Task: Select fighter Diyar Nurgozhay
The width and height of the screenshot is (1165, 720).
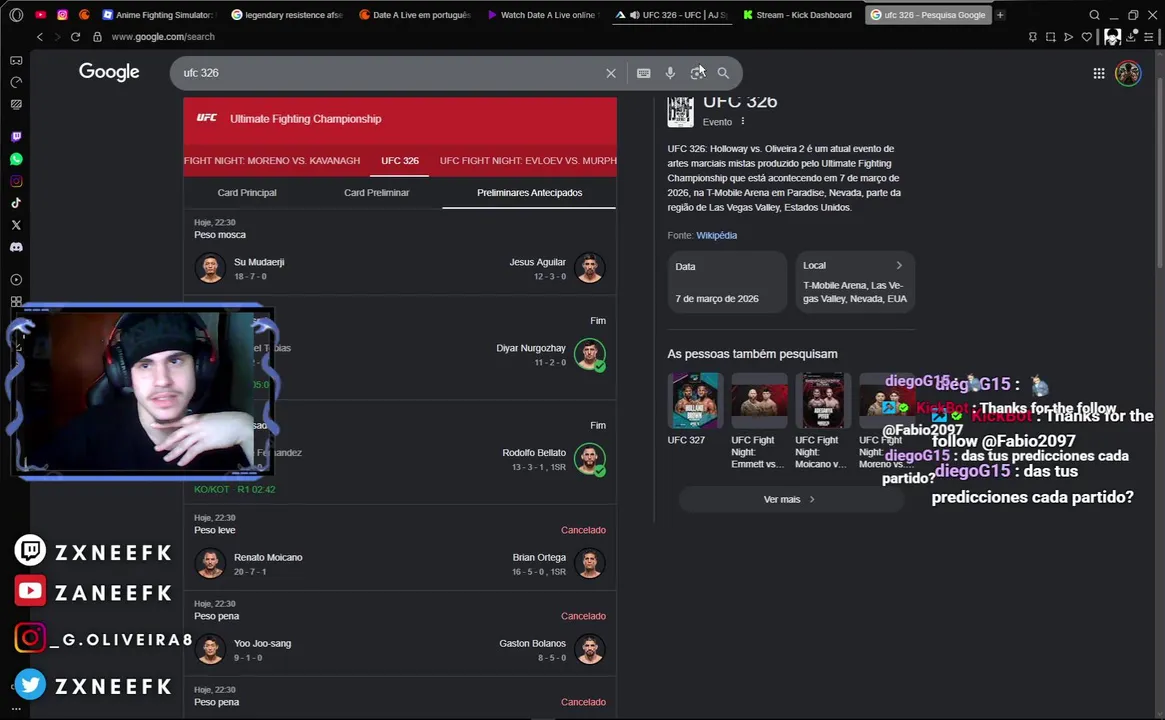Action: click(x=530, y=348)
